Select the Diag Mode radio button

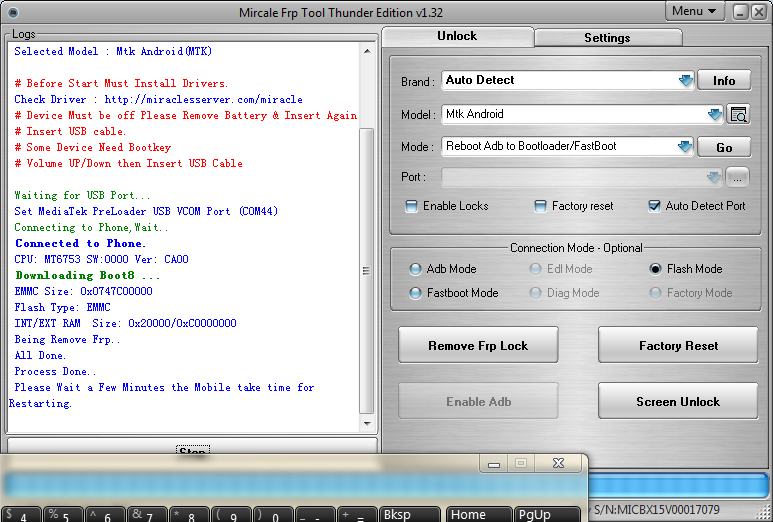(x=535, y=293)
